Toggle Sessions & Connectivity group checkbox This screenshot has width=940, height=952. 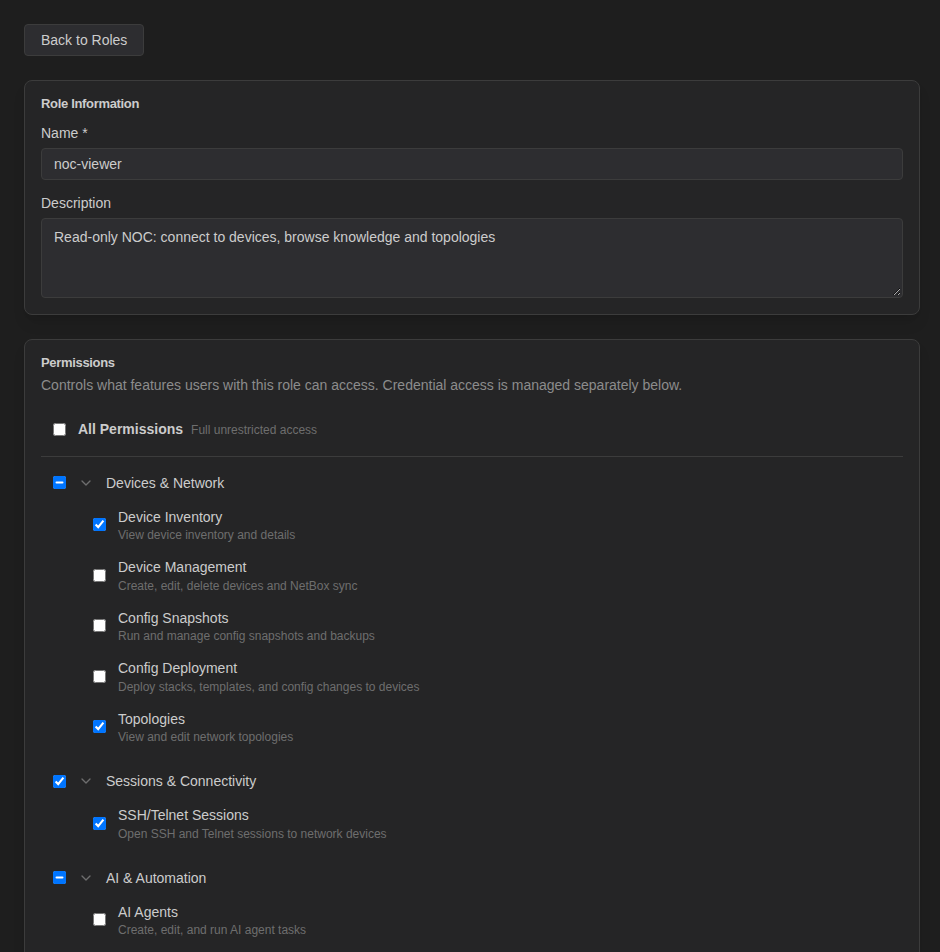[60, 781]
